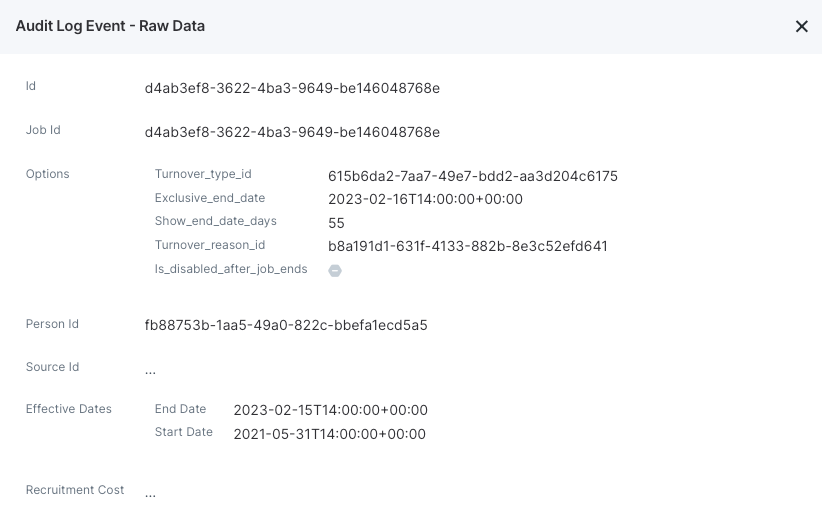Click the Is_disabled_after_job_ends label
This screenshot has width=822, height=523.
pyautogui.click(x=231, y=269)
